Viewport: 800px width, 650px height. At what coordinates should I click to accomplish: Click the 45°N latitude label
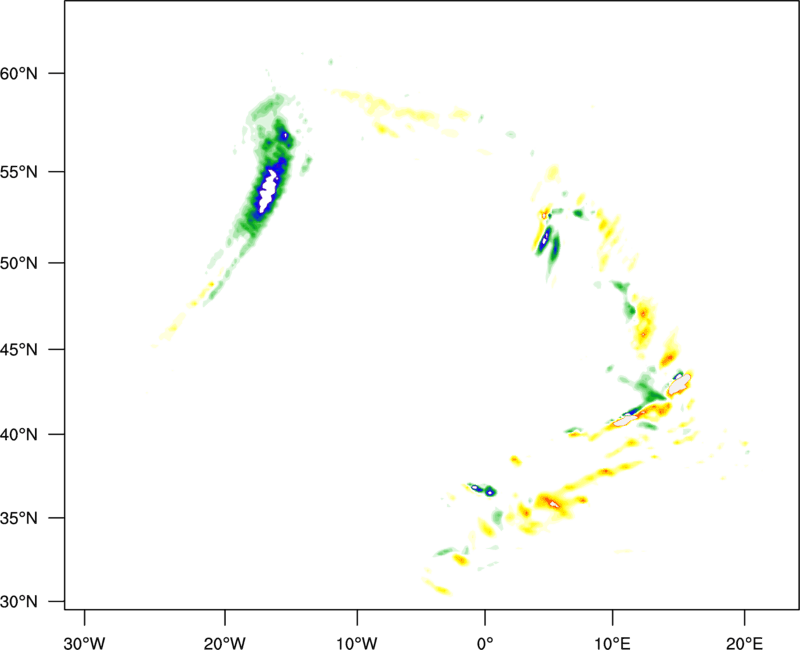click(x=19, y=349)
